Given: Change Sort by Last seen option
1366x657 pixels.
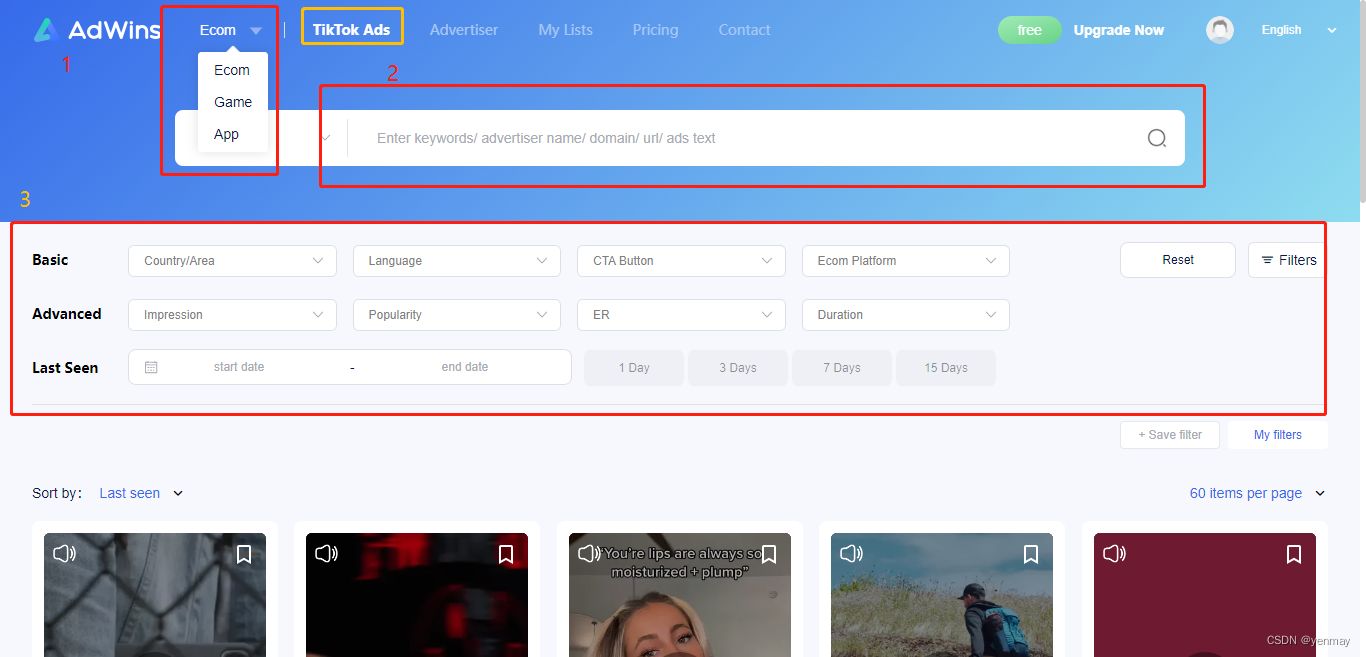Looking at the screenshot, I should tap(141, 493).
